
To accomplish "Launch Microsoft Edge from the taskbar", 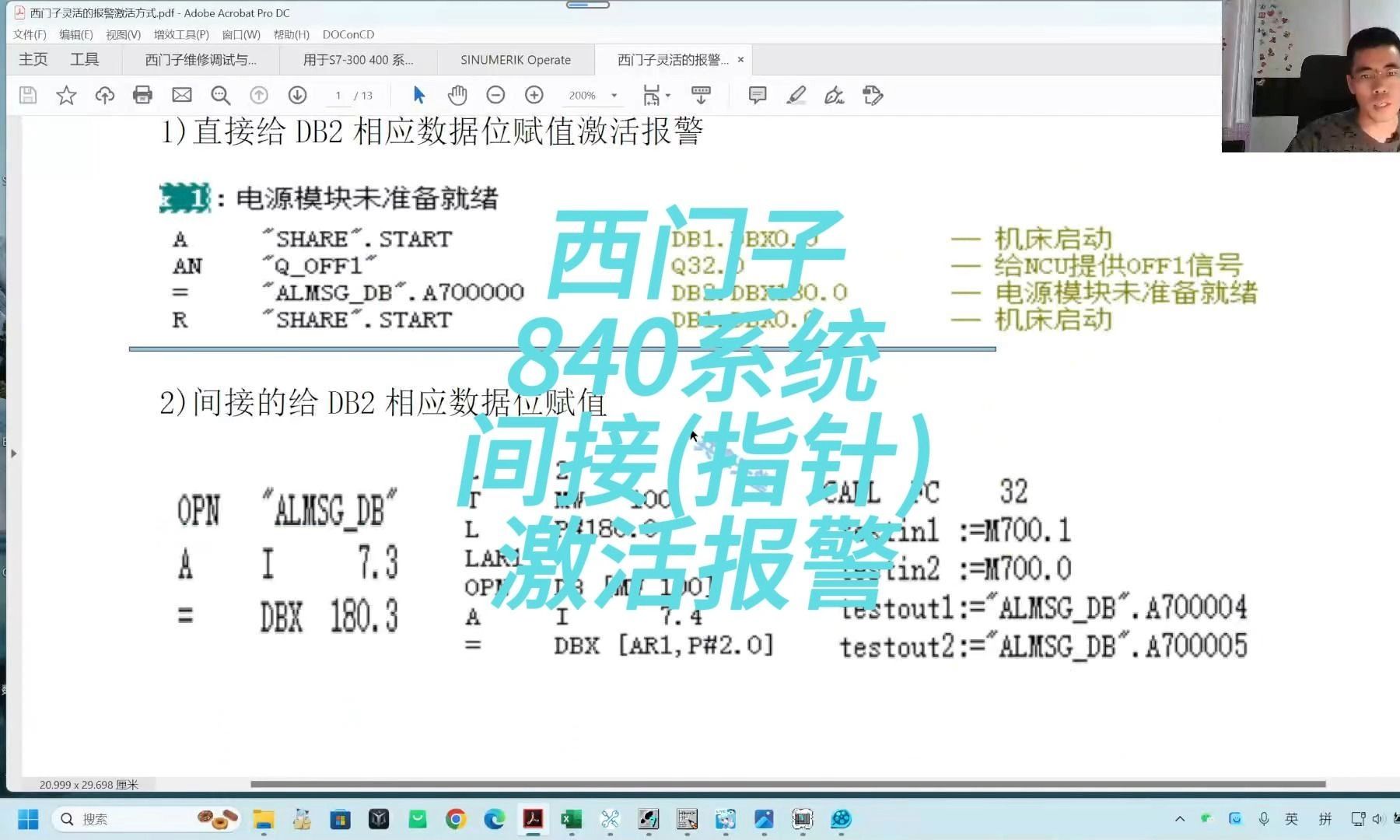I will 494,819.
